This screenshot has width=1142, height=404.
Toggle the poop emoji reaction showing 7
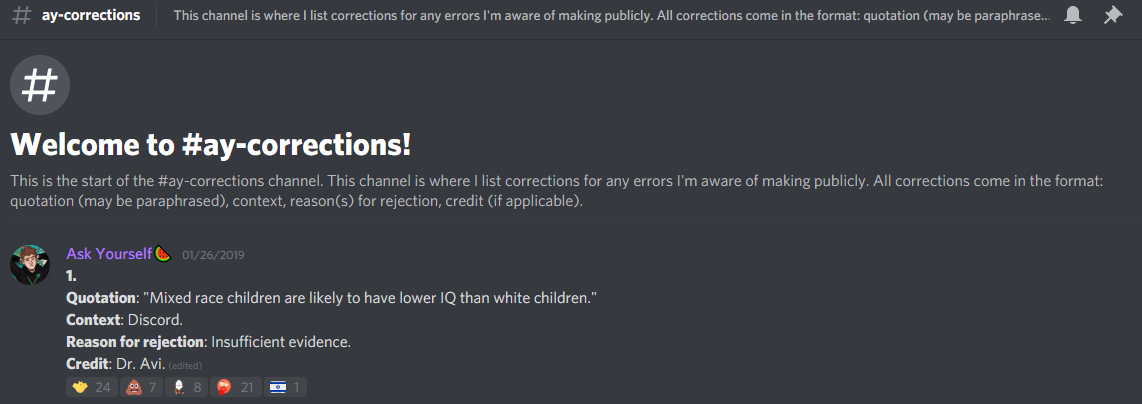141,387
